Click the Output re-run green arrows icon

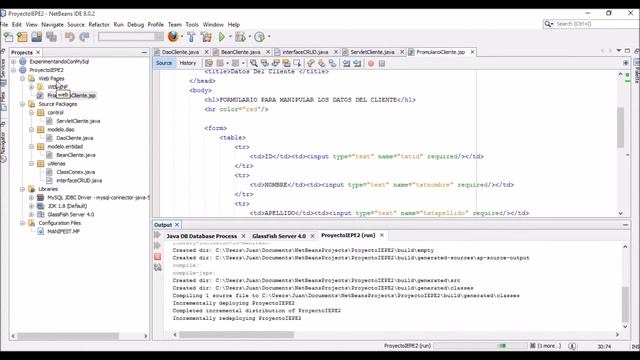(158, 235)
